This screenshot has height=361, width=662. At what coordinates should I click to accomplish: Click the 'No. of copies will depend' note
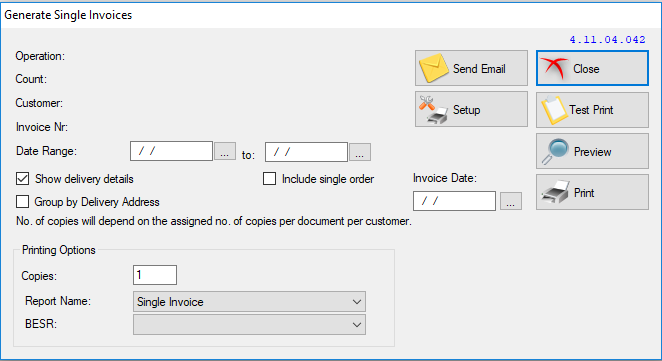click(x=214, y=221)
